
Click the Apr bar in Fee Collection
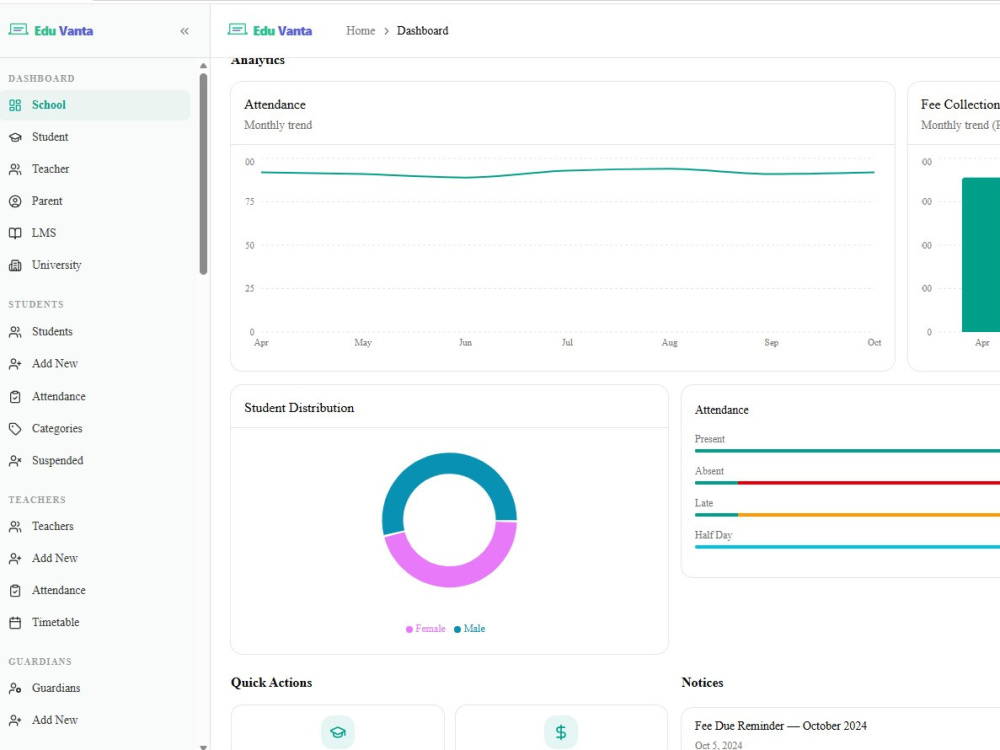981,254
